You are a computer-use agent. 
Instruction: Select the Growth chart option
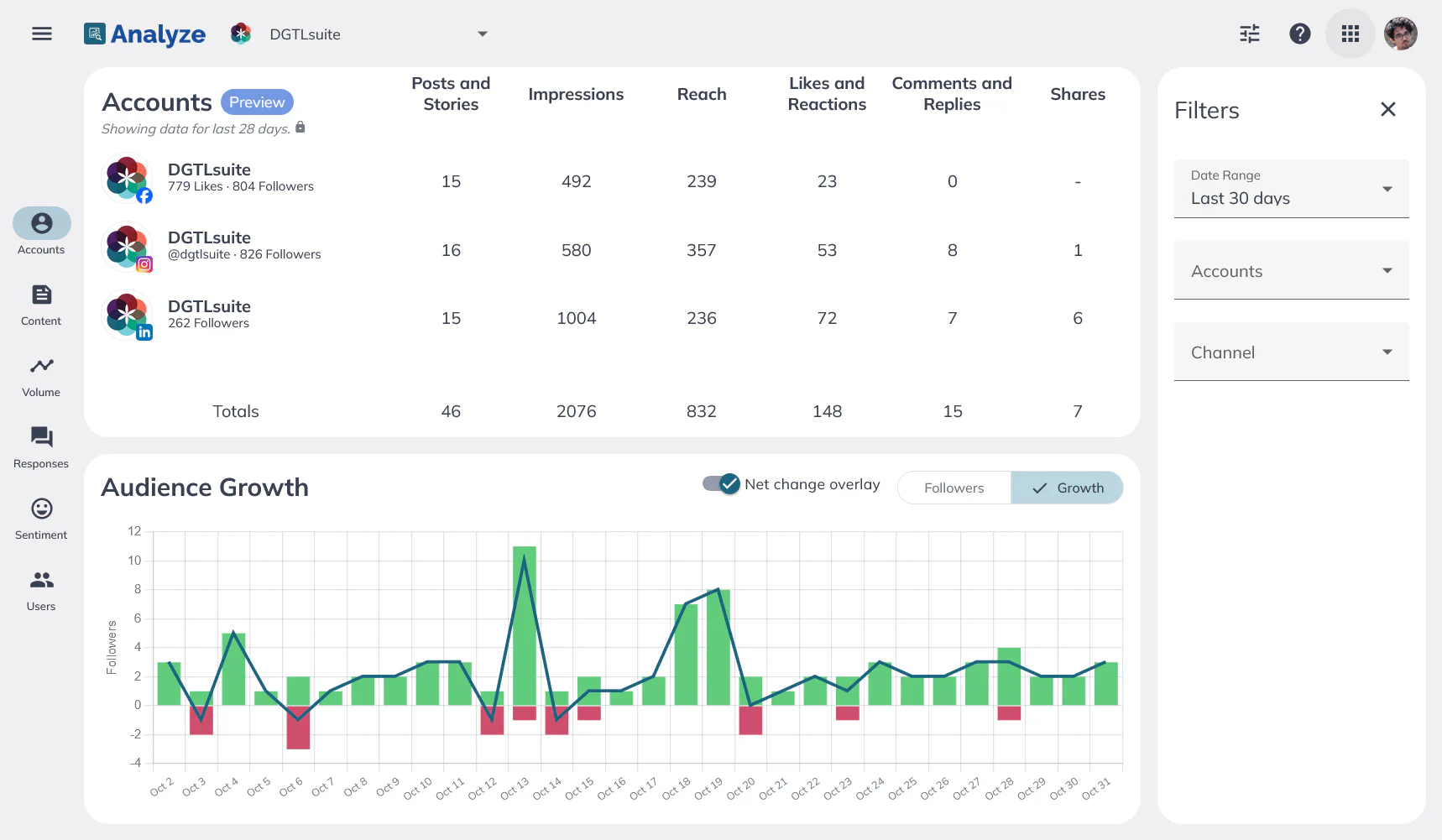[x=1067, y=488]
